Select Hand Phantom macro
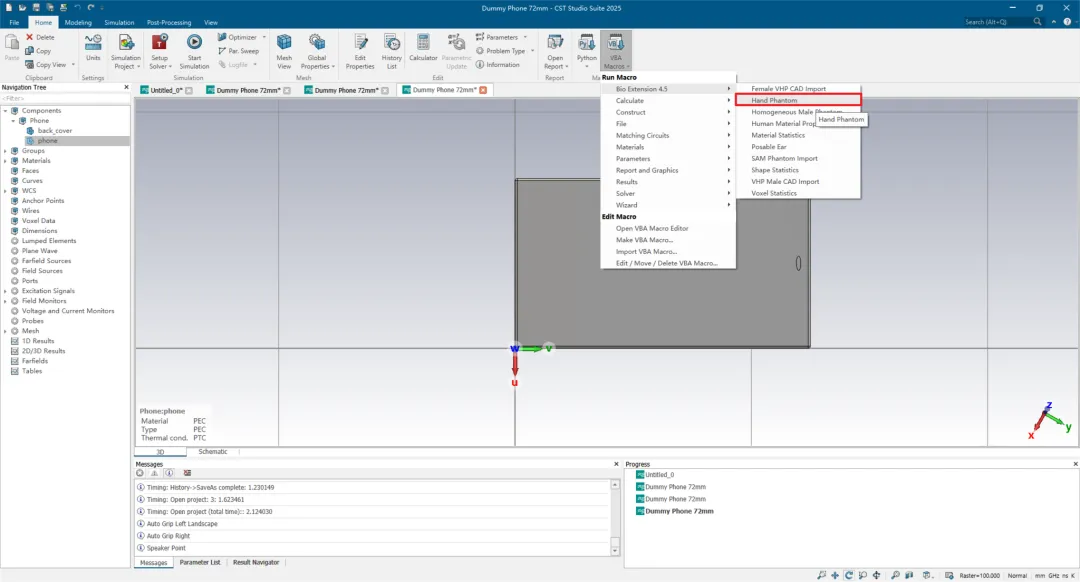1080x582 pixels. pyautogui.click(x=798, y=101)
